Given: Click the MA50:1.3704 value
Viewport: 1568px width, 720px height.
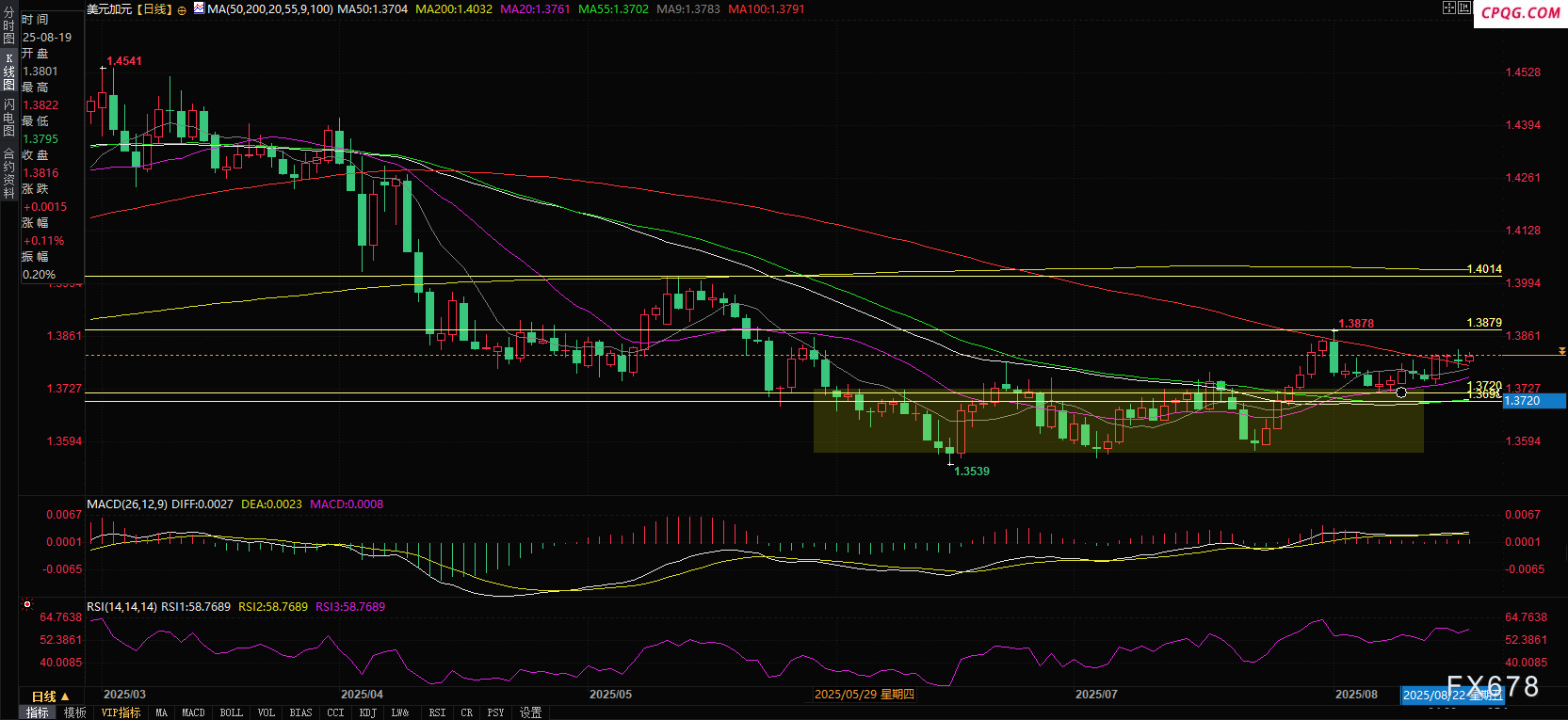Looking at the screenshot, I should tap(372, 9).
